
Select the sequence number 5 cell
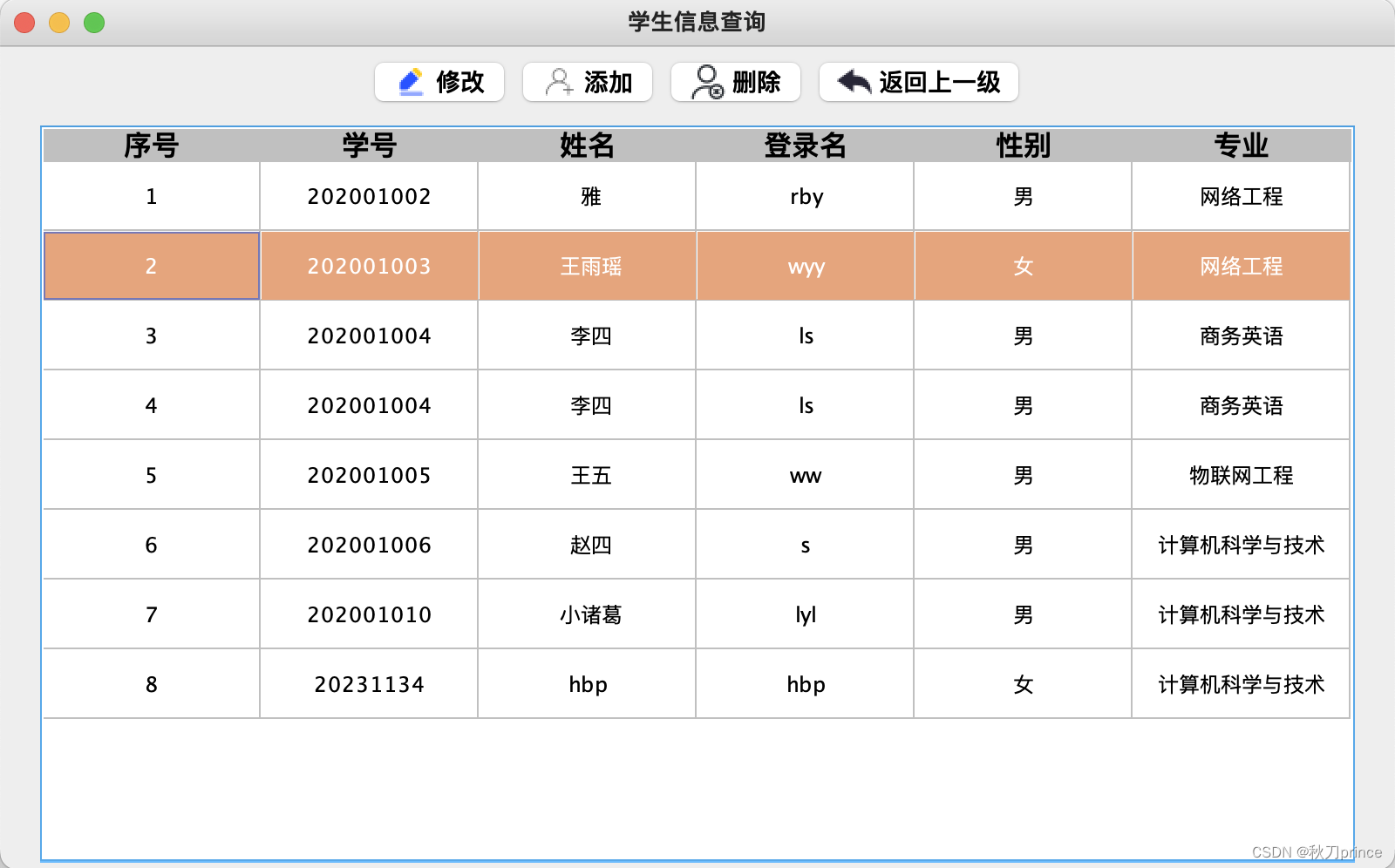[152, 475]
